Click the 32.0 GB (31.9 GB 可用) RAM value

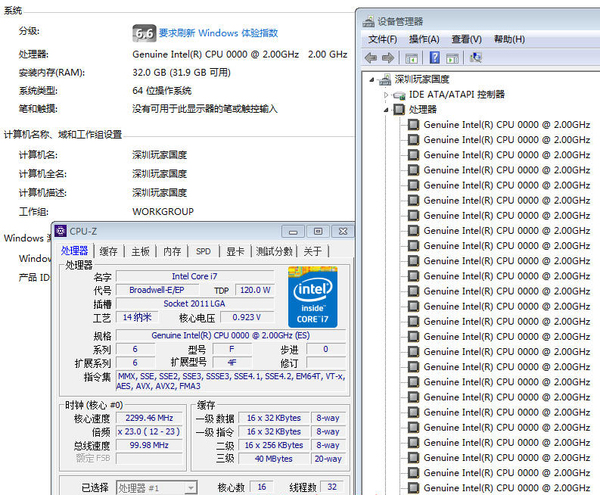[181, 73]
